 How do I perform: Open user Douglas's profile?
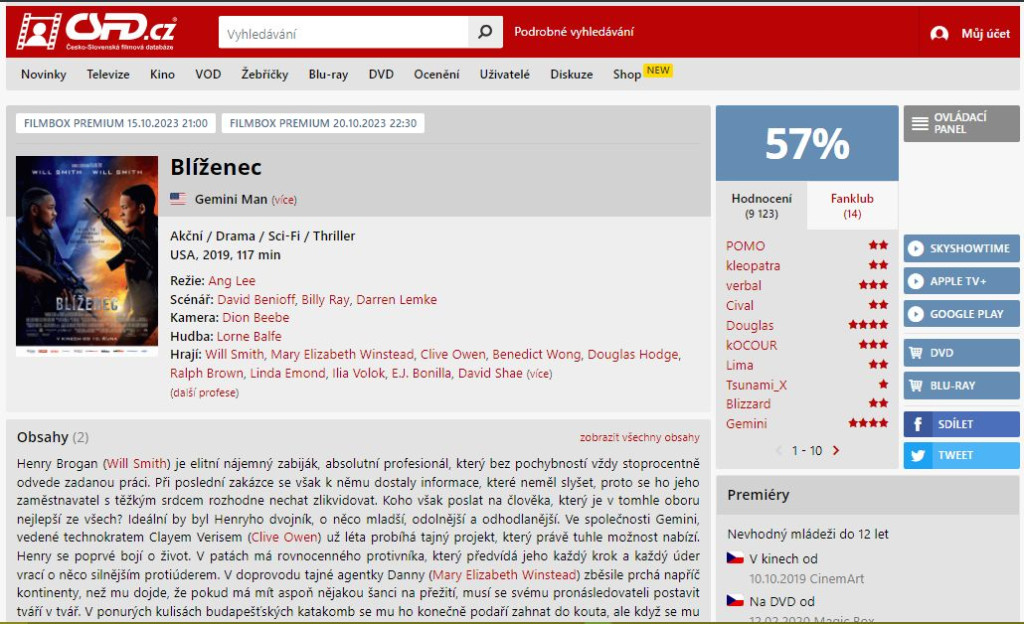coord(750,325)
